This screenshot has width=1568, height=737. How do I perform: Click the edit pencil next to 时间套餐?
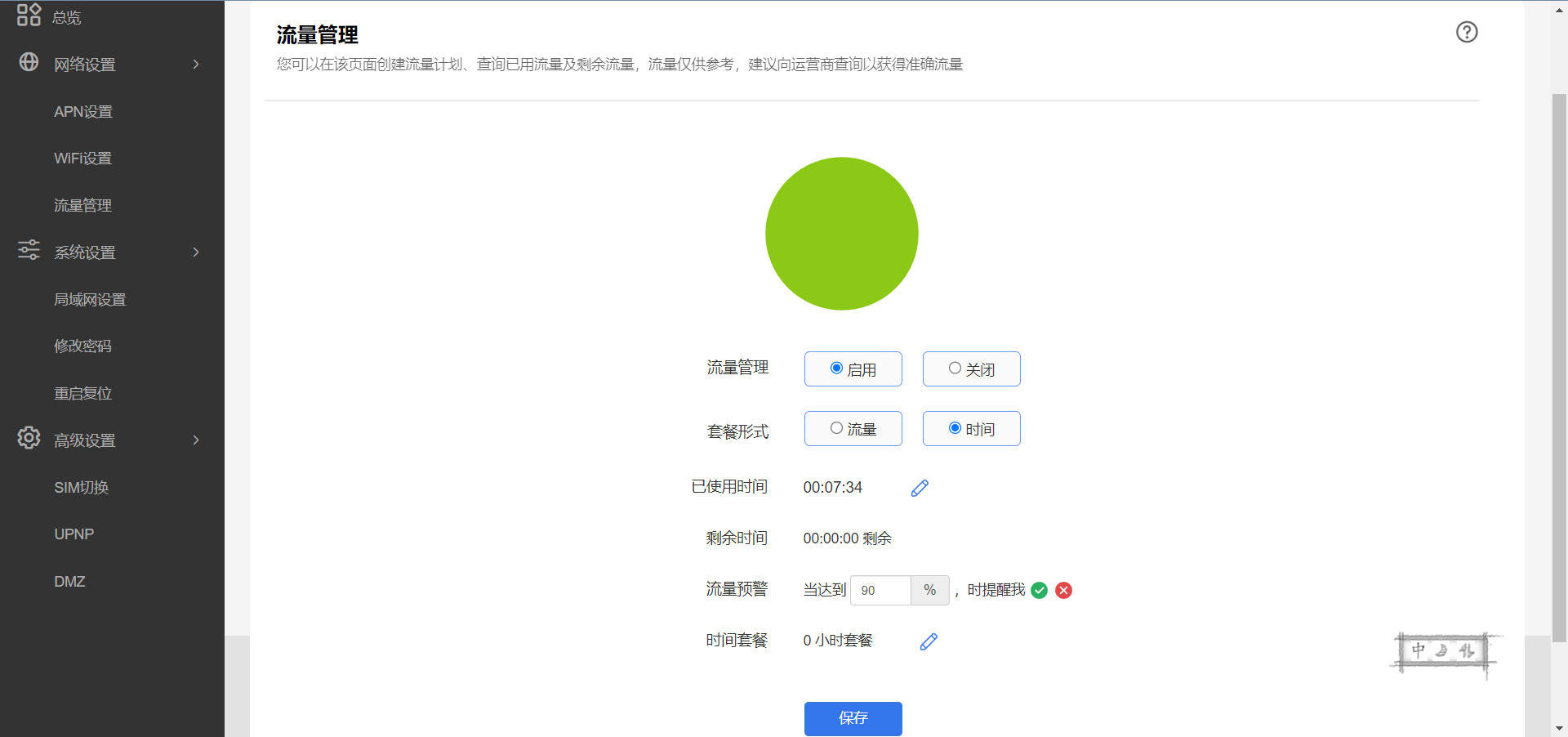pyautogui.click(x=928, y=641)
